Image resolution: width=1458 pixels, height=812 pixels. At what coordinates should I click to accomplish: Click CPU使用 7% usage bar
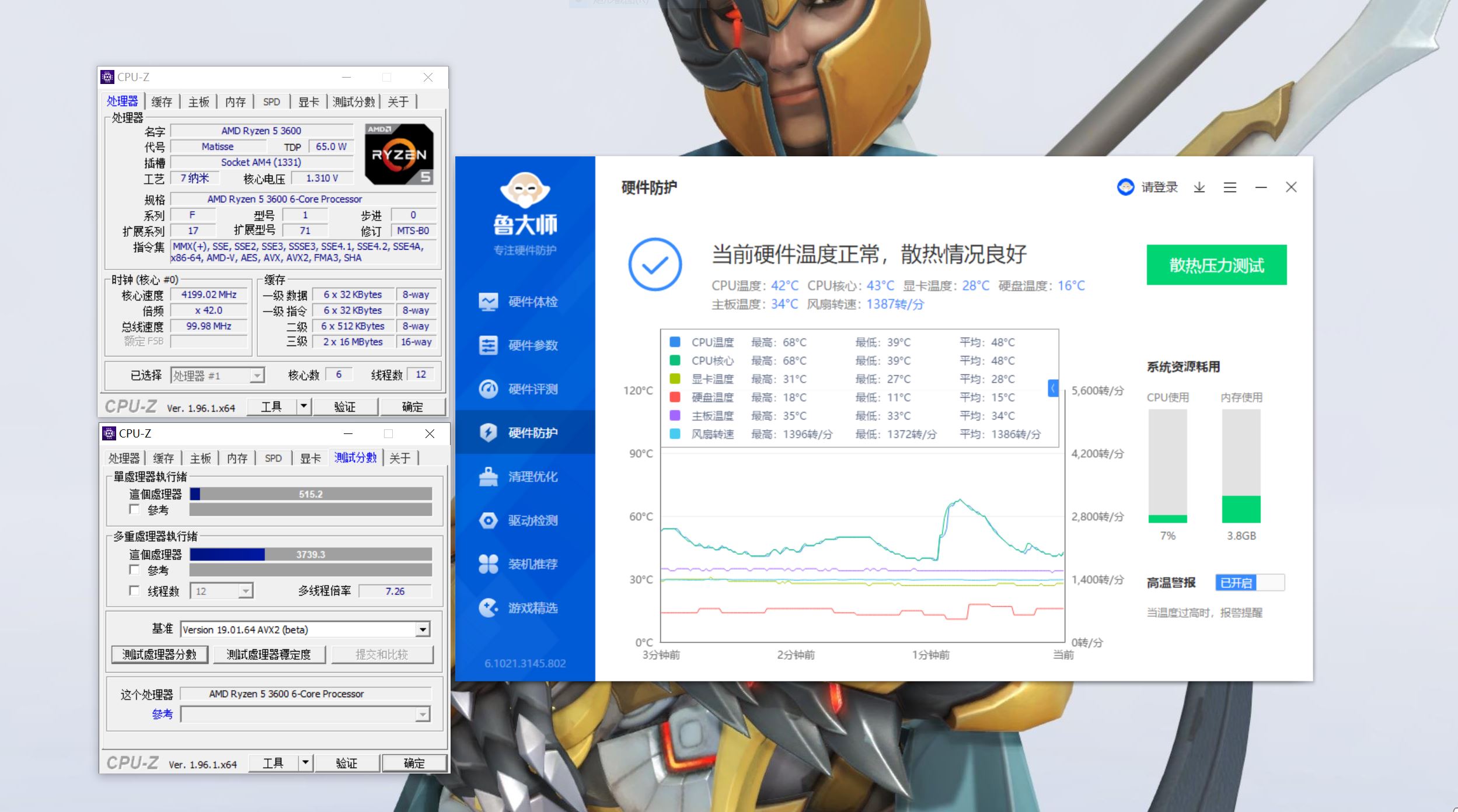click(x=1167, y=466)
